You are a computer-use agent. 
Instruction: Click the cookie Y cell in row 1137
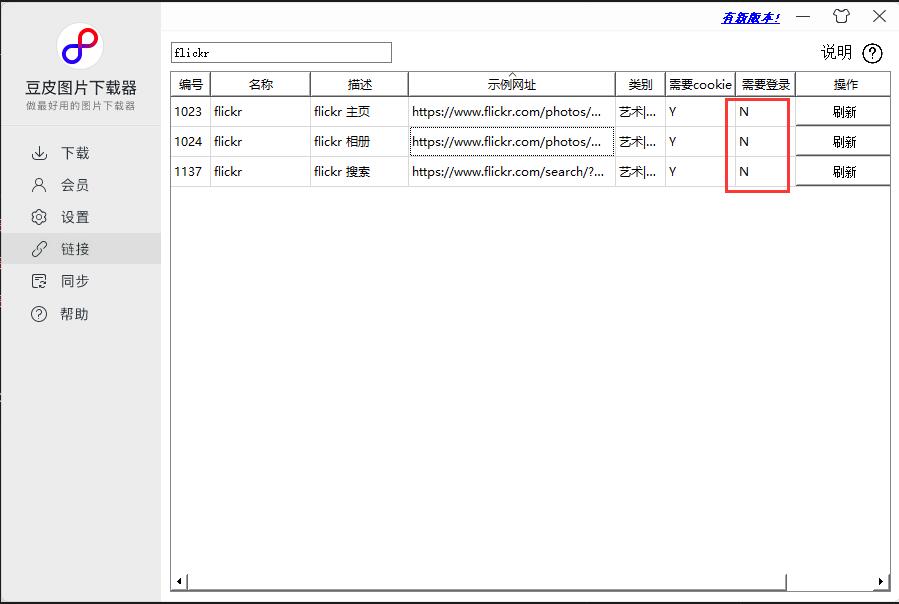(x=700, y=172)
